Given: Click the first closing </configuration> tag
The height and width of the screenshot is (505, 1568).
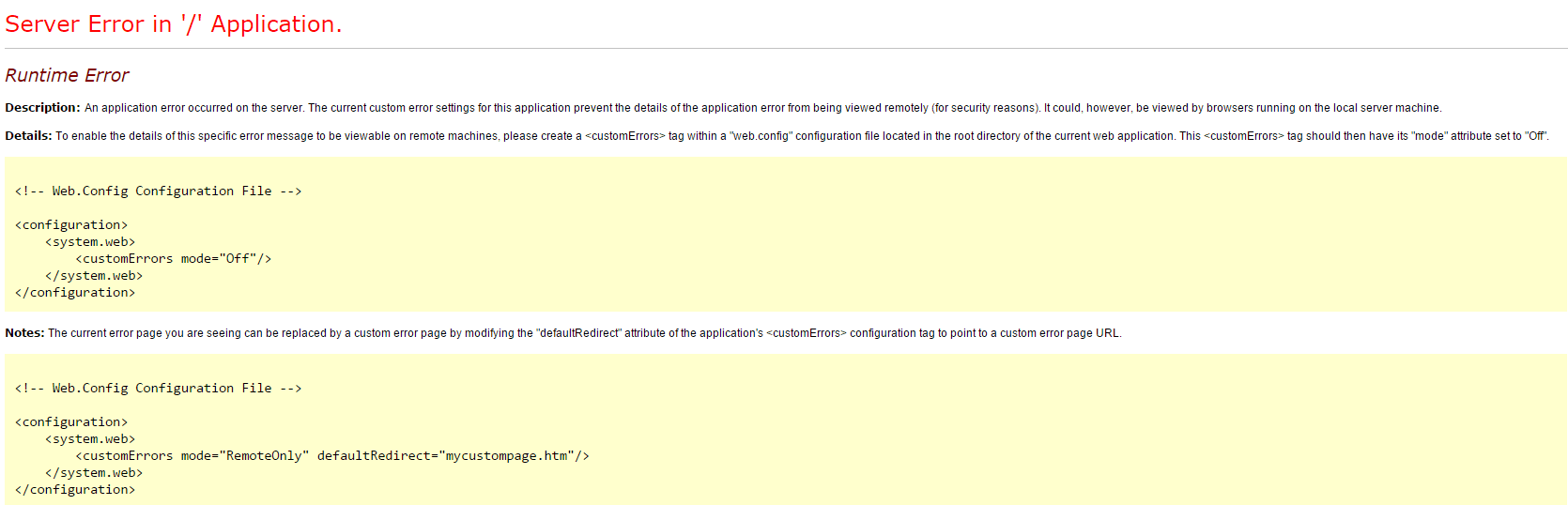Looking at the screenshot, I should coord(75,293).
